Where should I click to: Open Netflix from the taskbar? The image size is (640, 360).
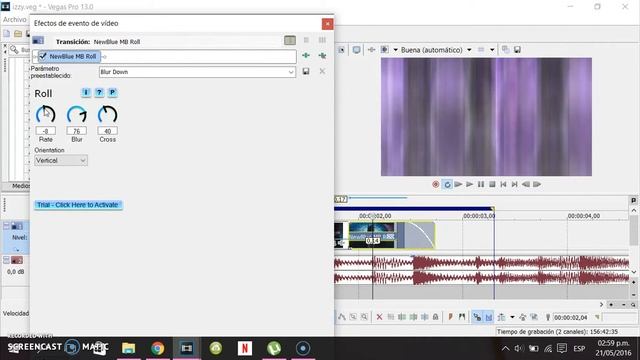244,348
